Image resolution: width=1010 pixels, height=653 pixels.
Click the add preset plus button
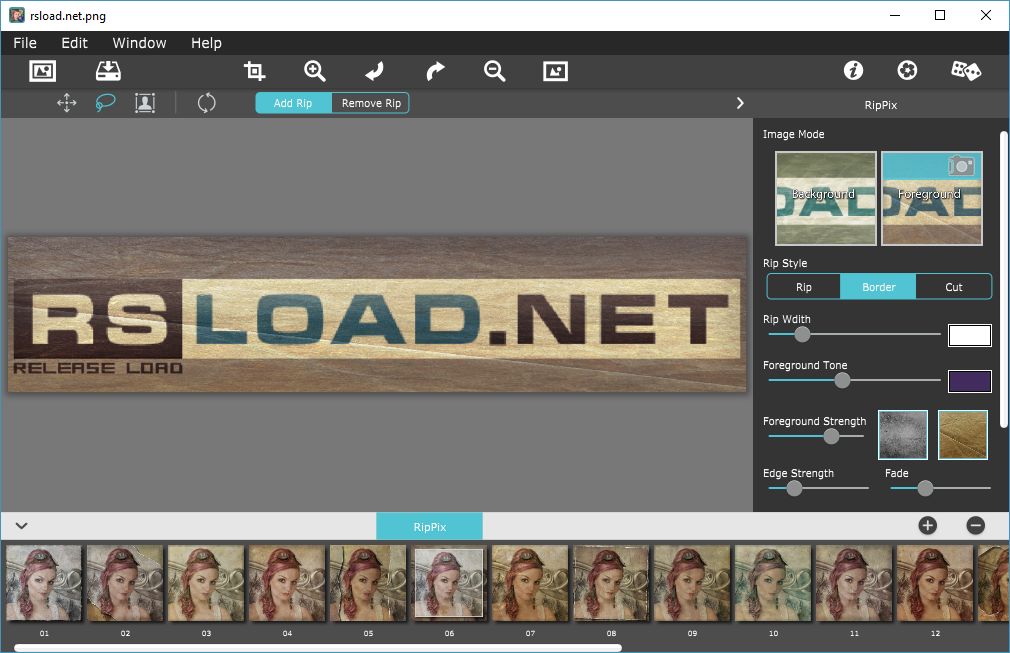coord(928,526)
